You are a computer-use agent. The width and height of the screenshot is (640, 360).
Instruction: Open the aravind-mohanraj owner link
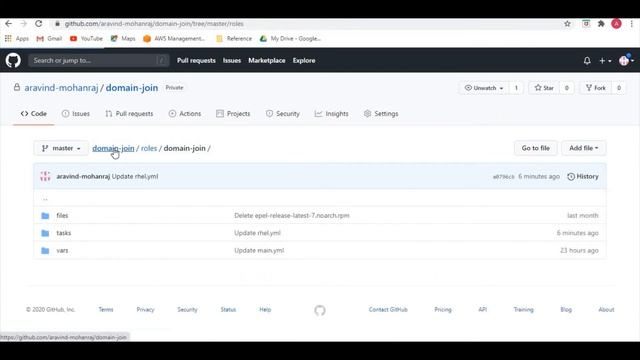pos(61,88)
